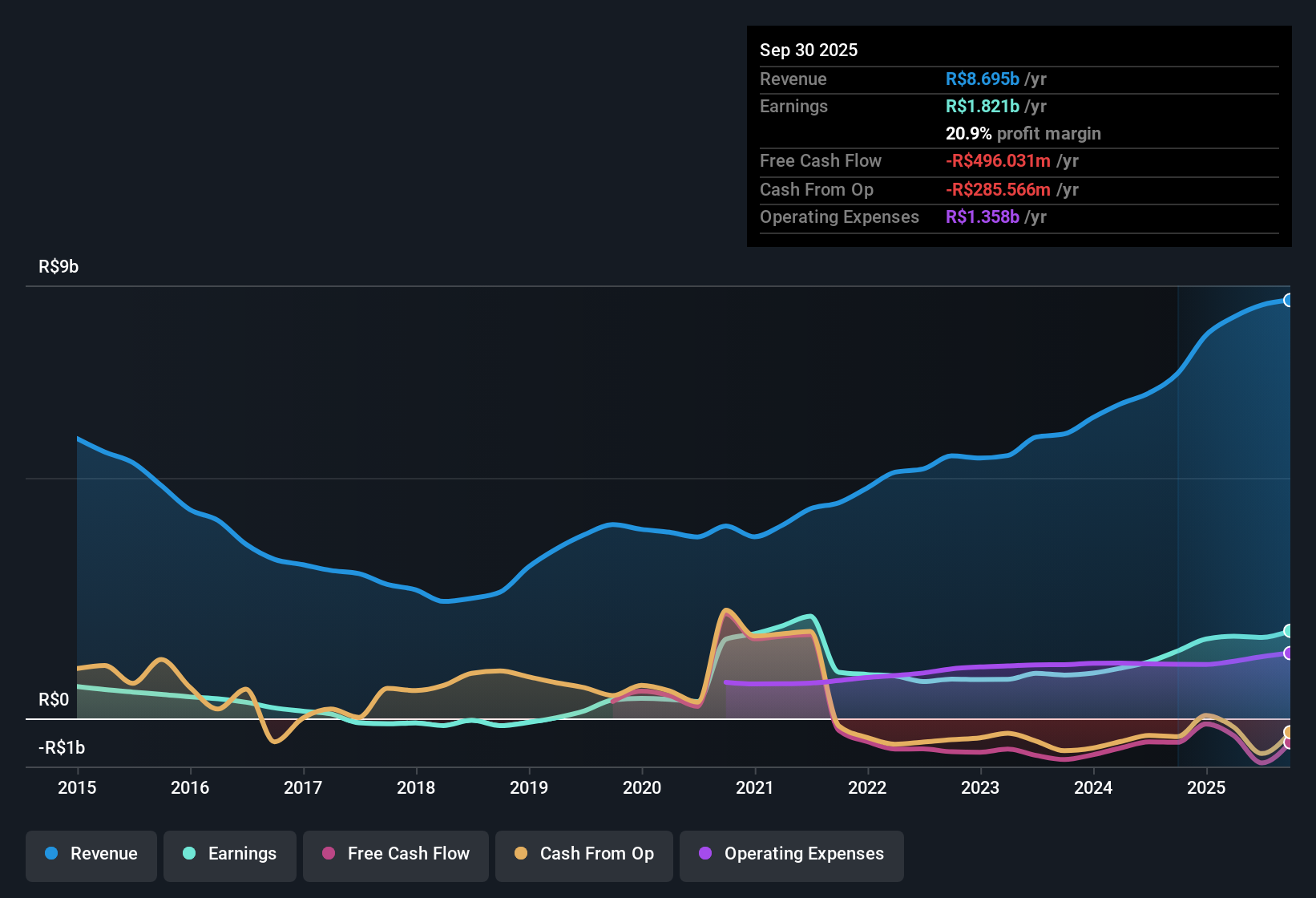This screenshot has width=1316, height=898.
Task: Click the pink Free Cash Flow legend dot
Action: click(x=329, y=854)
